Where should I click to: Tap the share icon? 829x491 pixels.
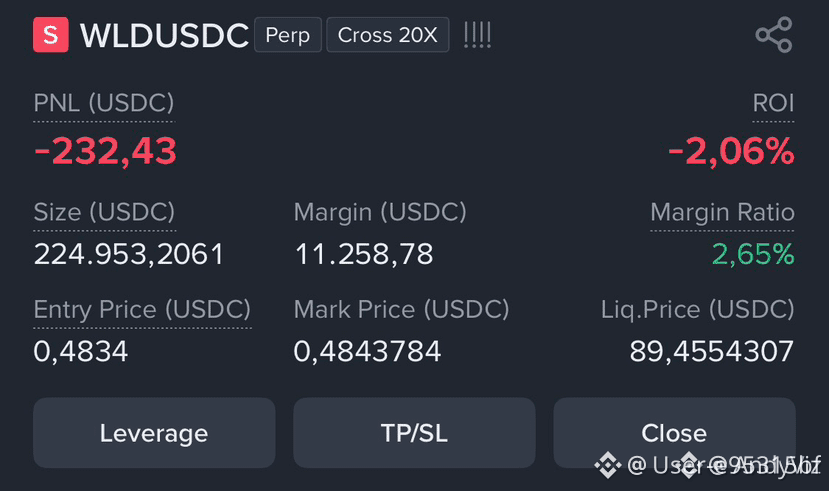tap(773, 35)
